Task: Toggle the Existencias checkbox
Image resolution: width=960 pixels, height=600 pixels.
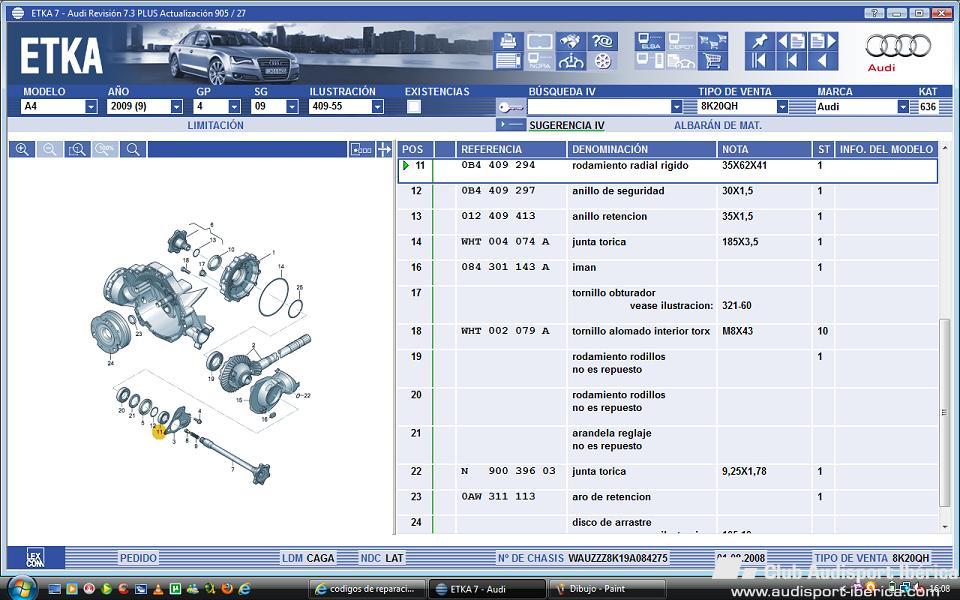Action: (414, 107)
